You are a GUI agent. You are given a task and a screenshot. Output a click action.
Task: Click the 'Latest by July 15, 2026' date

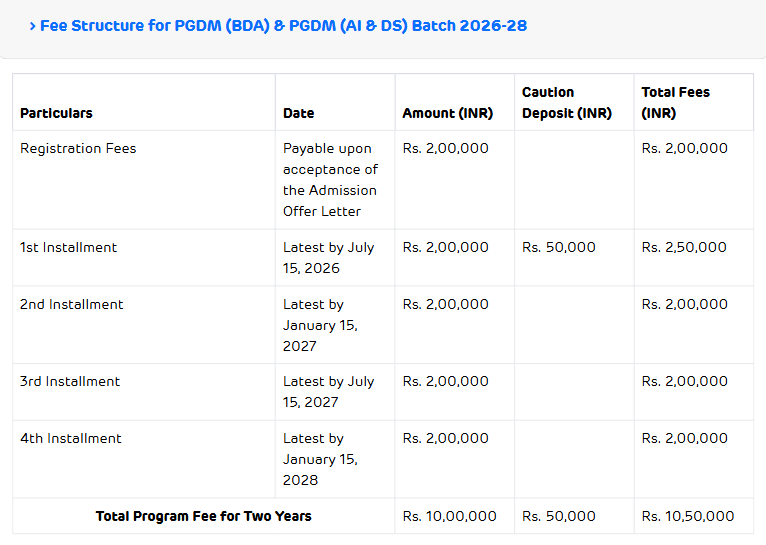[328, 257]
